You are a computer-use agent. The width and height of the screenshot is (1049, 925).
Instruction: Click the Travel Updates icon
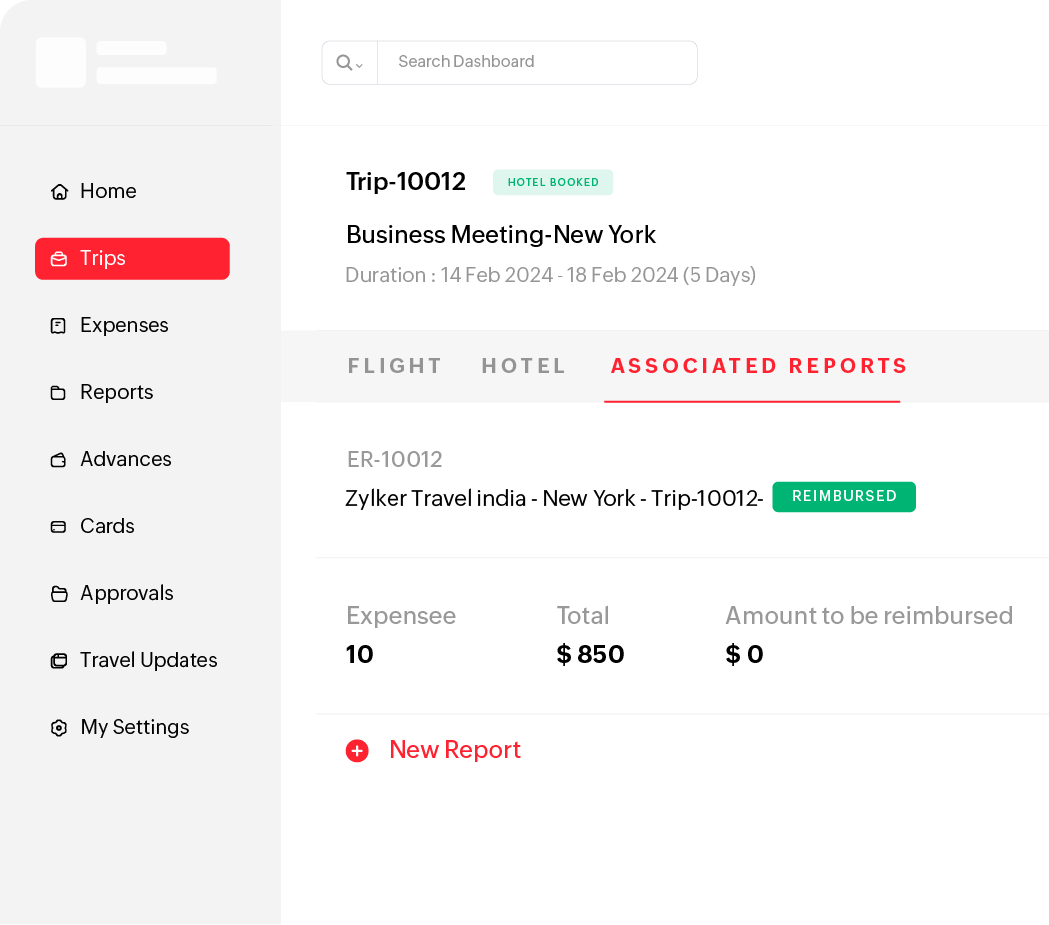(x=59, y=661)
